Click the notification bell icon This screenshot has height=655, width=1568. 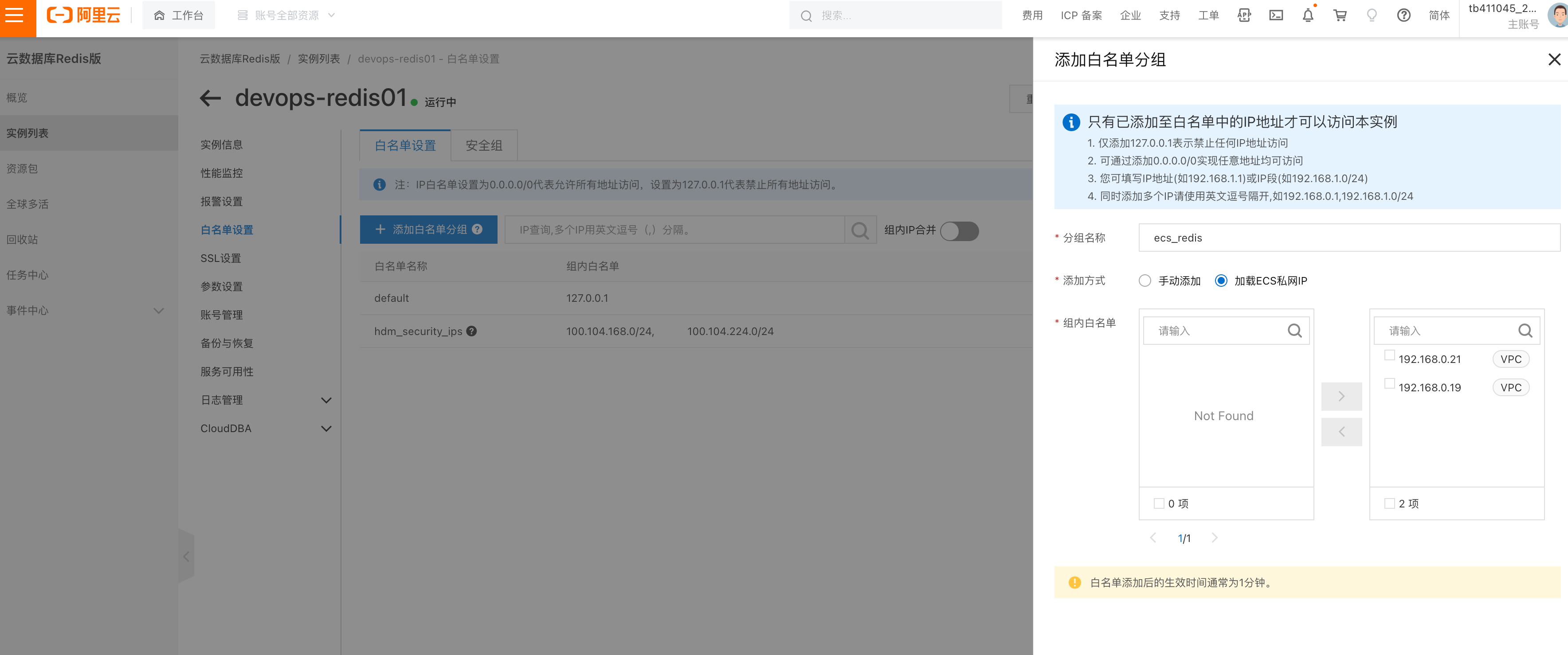[1307, 16]
